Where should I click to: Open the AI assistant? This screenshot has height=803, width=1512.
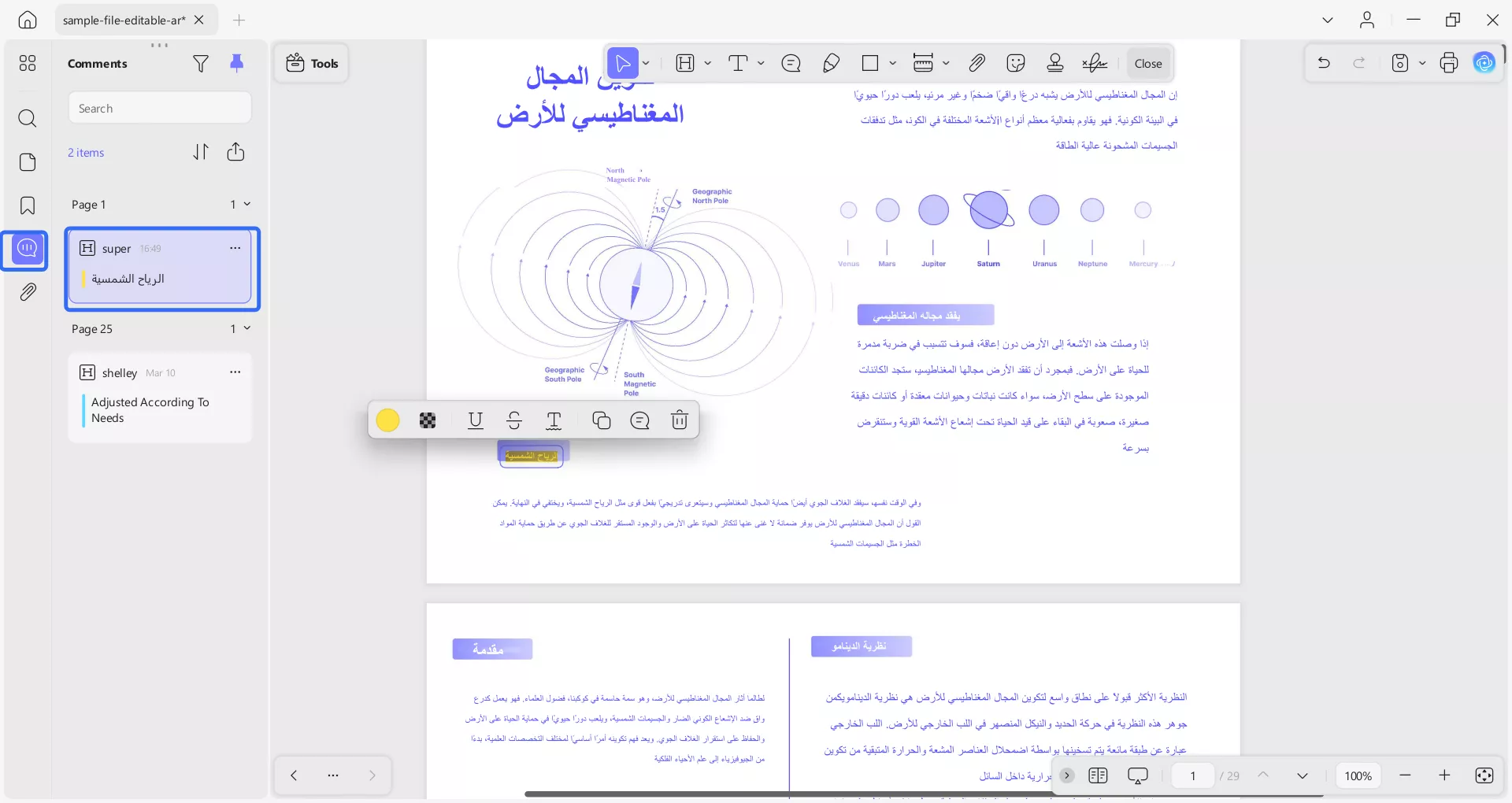click(1484, 63)
